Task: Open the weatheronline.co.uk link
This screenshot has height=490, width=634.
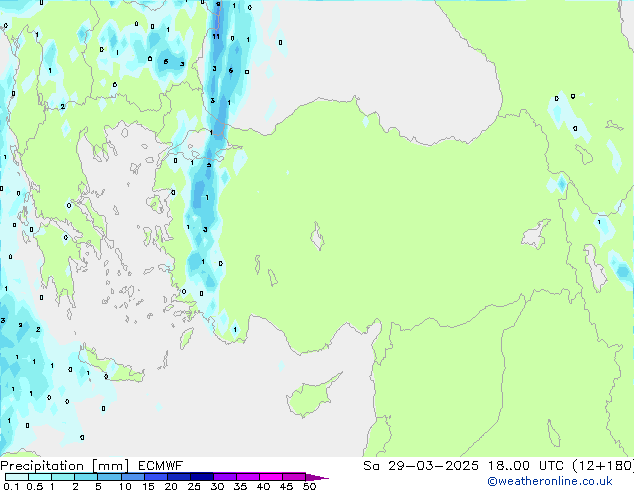Action: 550,481
